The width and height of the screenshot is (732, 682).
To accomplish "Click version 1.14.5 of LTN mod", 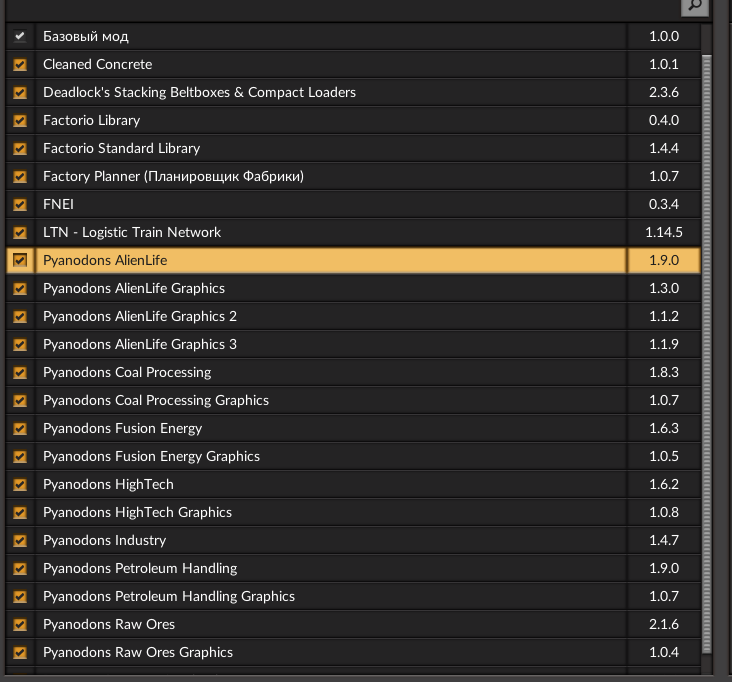I will click(x=663, y=232).
